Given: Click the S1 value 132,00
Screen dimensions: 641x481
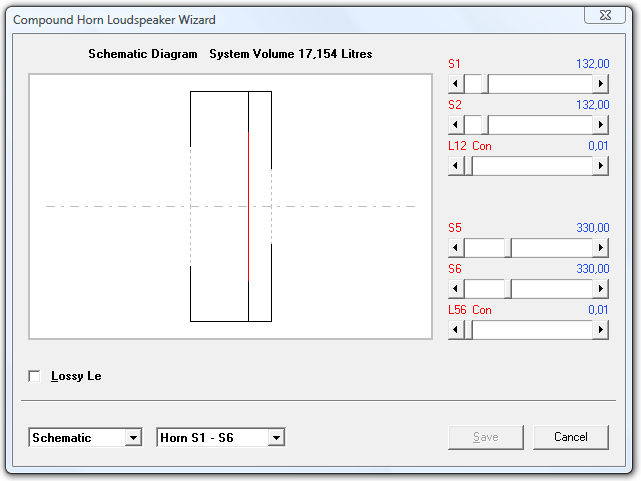Looking at the screenshot, I should (592, 64).
